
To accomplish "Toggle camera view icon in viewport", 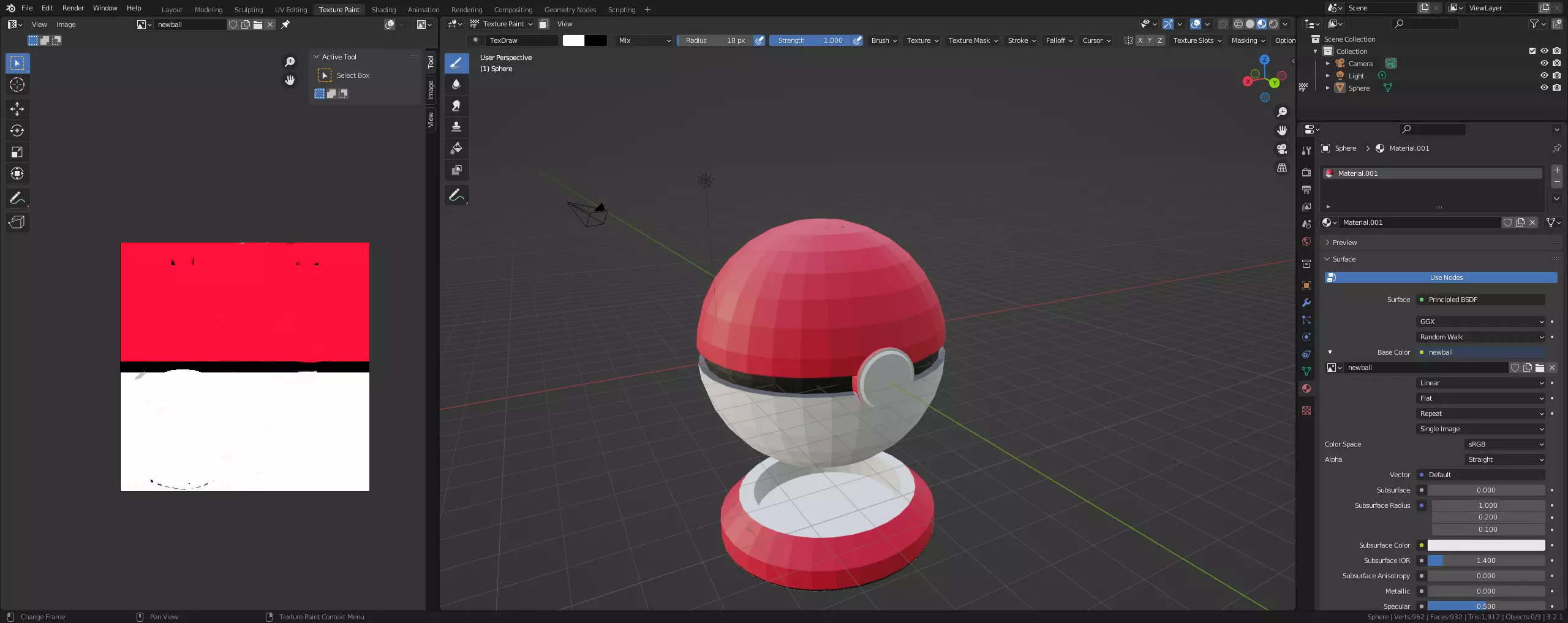I will click(x=1282, y=149).
